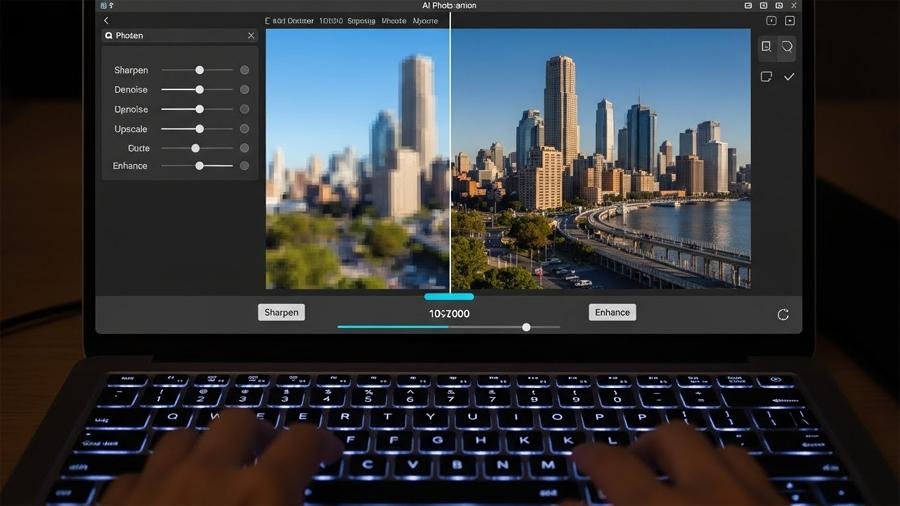Toggle the round switch next to Denoise
This screenshot has width=900, height=506.
pyautogui.click(x=245, y=89)
